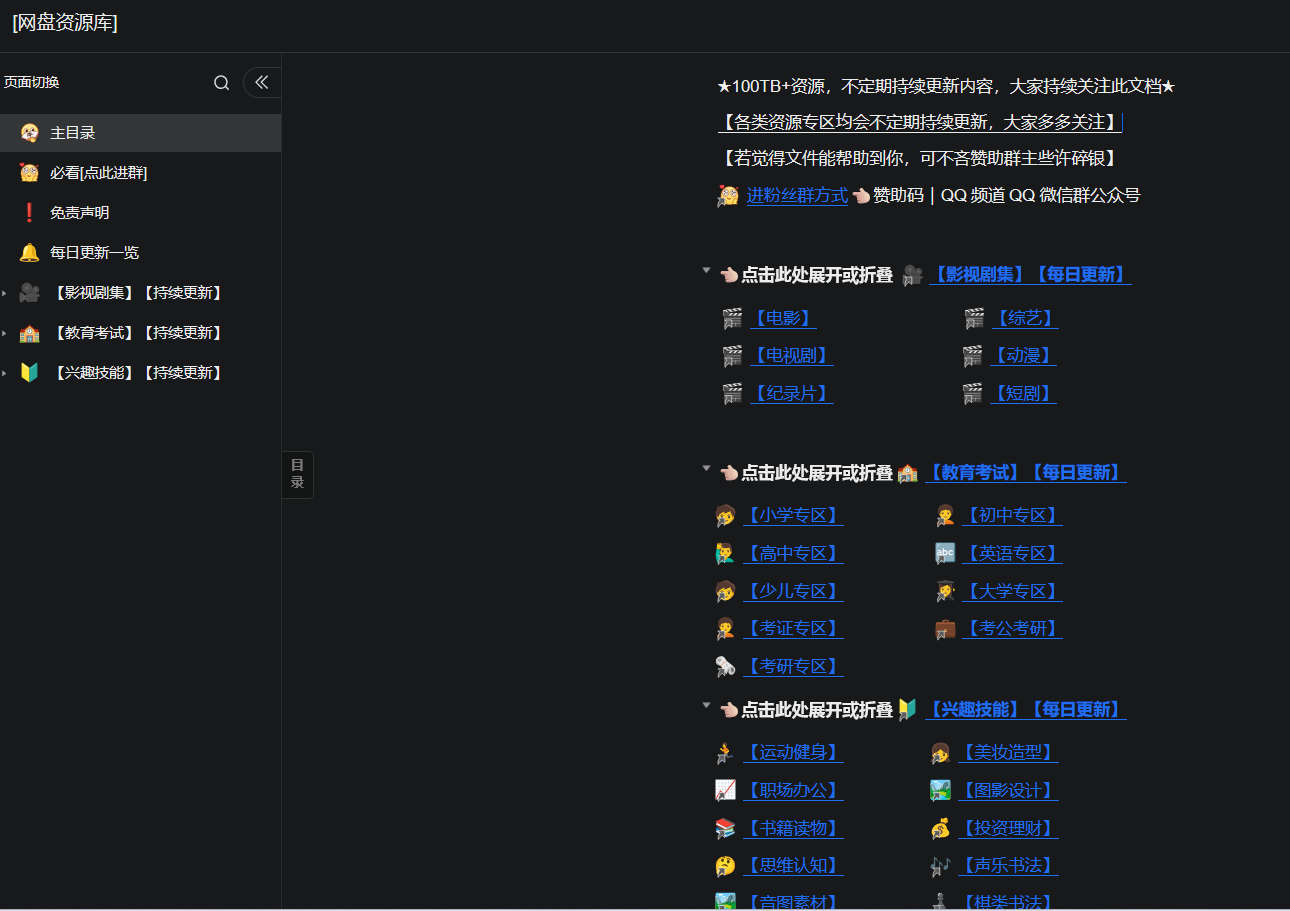Screen dimensions: 1290x911
Task: Select sidebar 【兴趣技能】【持续更新】 page
Action: click(x=140, y=373)
